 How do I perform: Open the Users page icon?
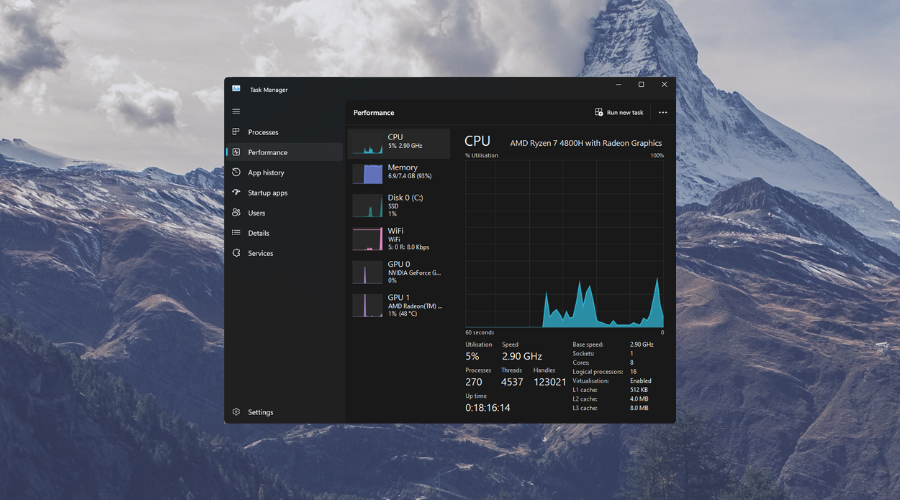coord(236,213)
